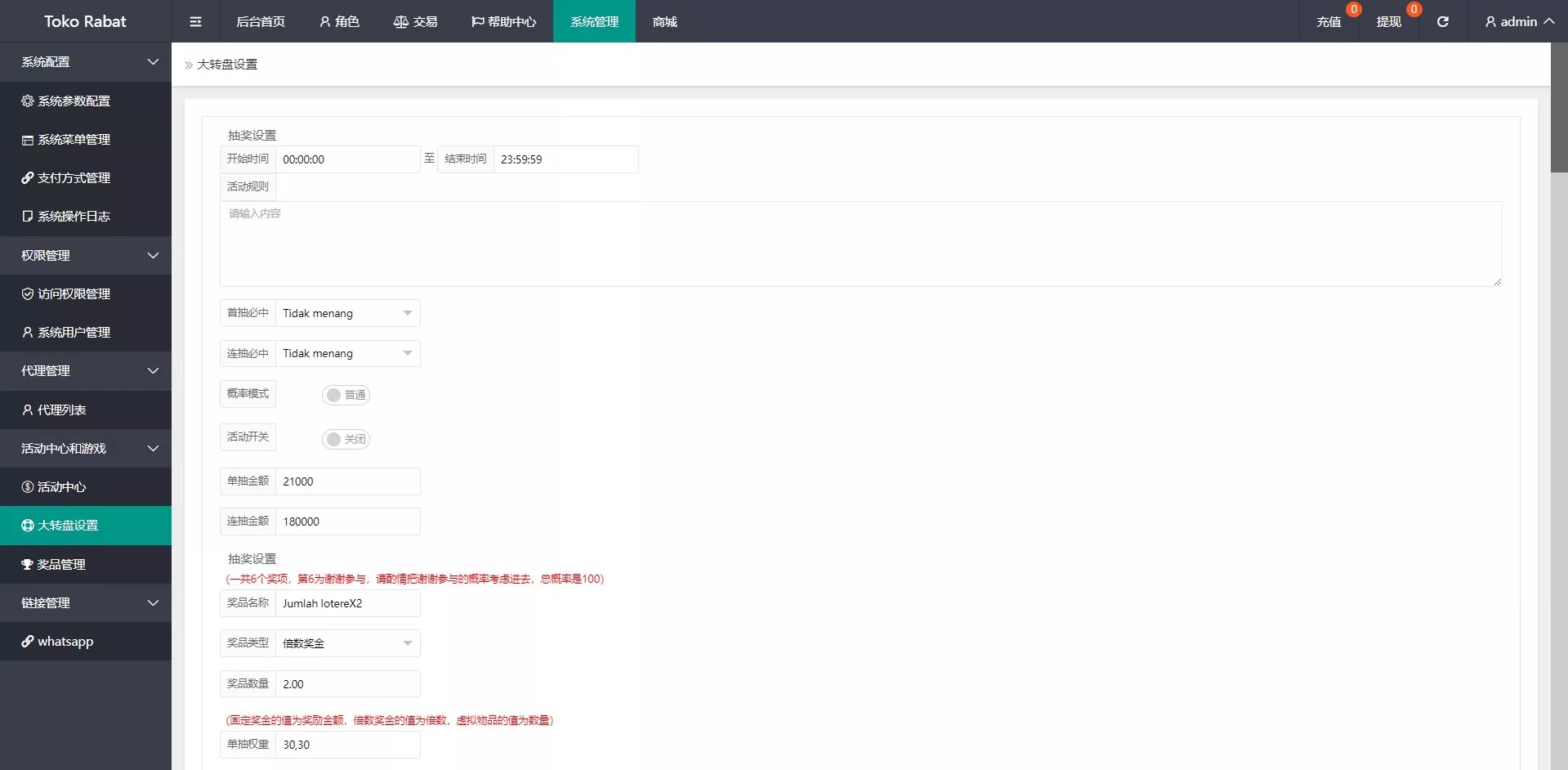Screen dimensions: 1568x770
Task: Click the refresh icon in top bar
Action: pos(1443,21)
